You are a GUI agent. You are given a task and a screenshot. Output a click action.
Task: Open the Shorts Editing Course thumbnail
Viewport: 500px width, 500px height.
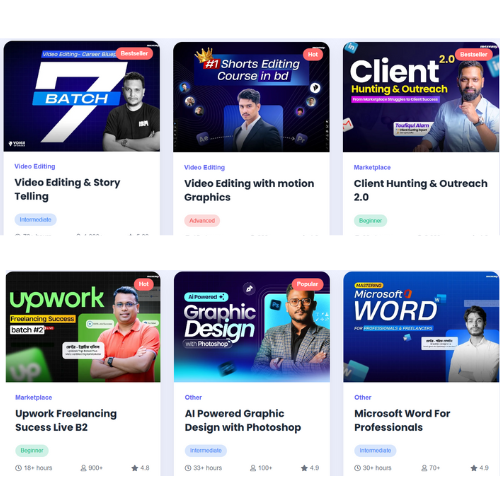click(x=251, y=97)
